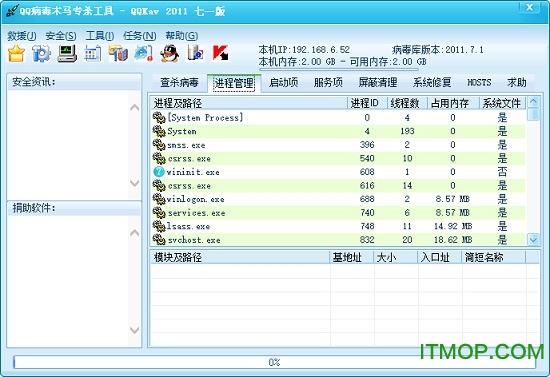Click the books and window toolbar icon

click(118, 54)
